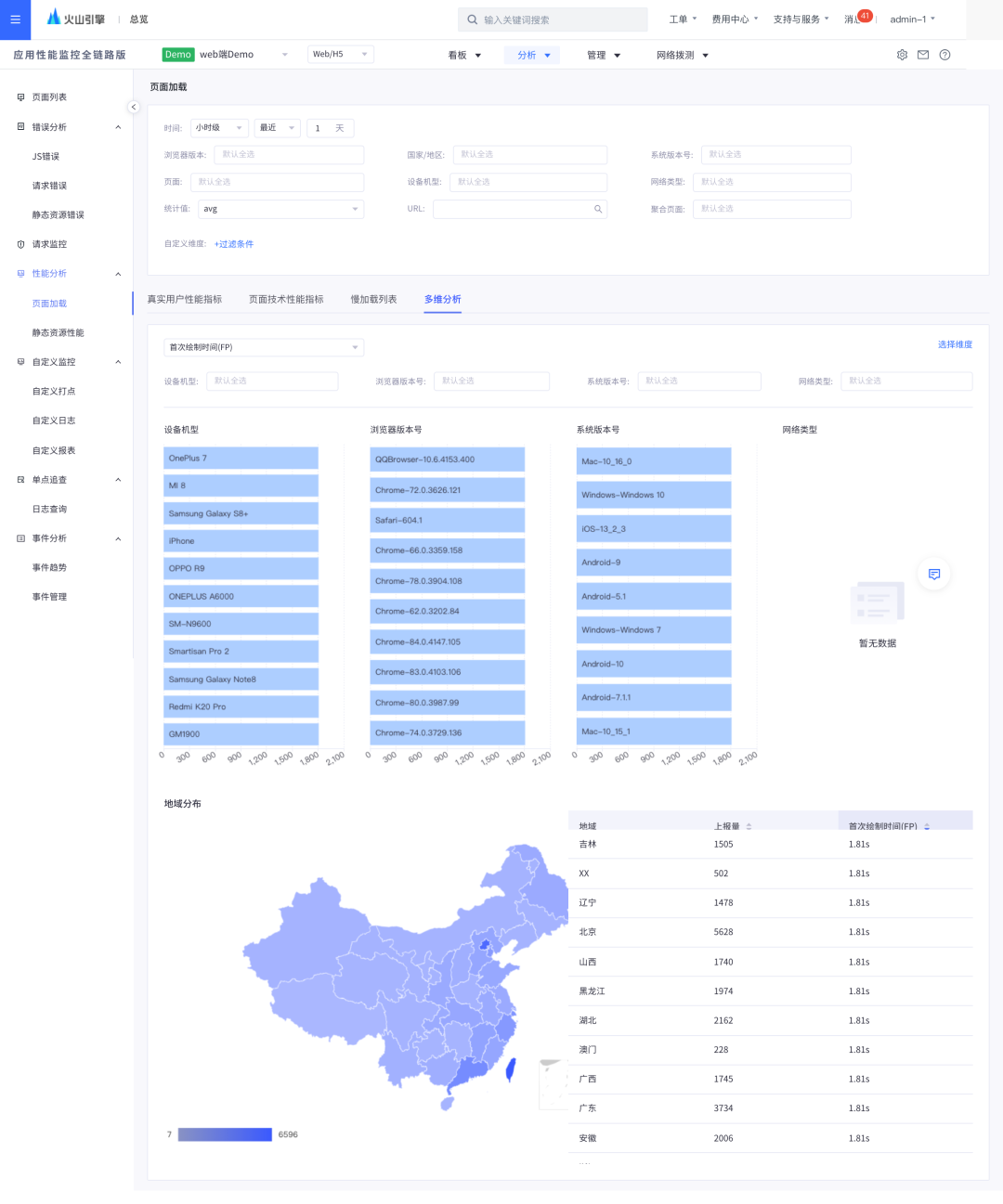Image resolution: width=1003 pixels, height=1204 pixels.
Task: Click the 错误分析 sidebar icon
Action: tap(20, 126)
